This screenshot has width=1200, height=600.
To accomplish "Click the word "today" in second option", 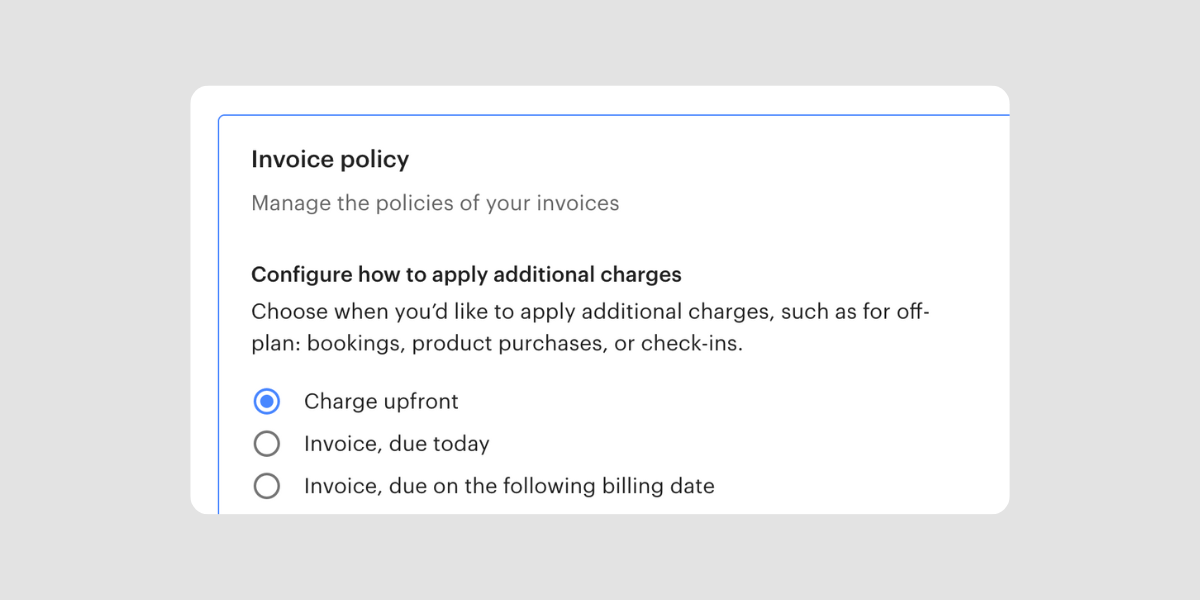I will pos(459,443).
